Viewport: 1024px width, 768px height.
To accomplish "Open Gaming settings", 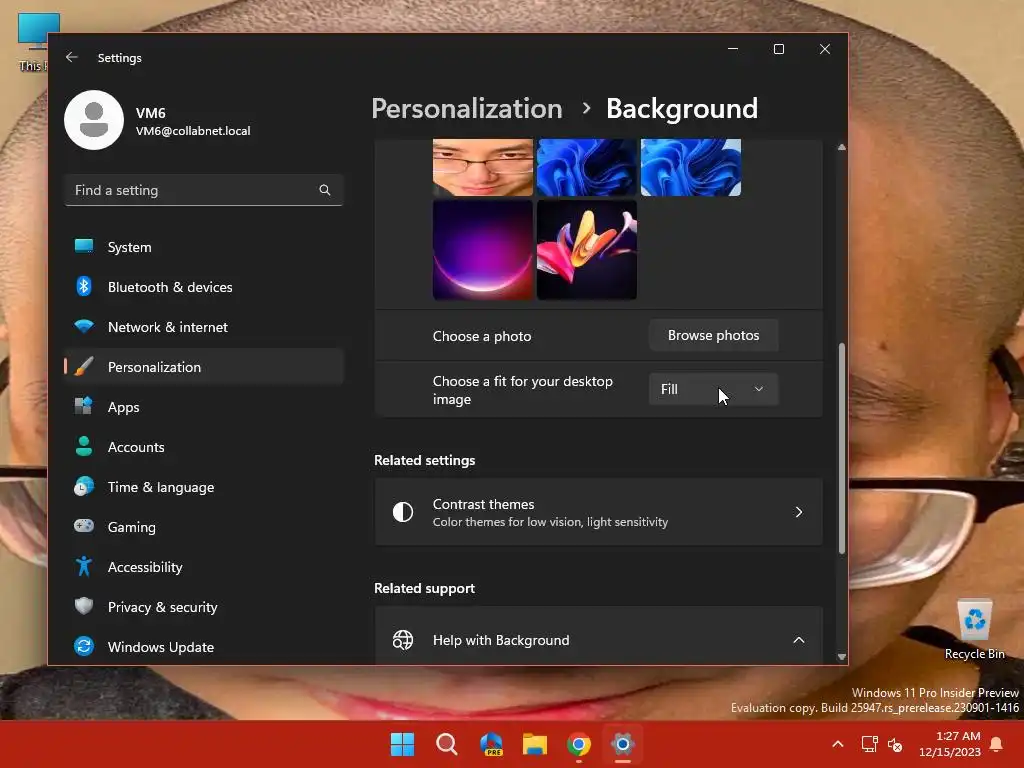I will (x=204, y=526).
